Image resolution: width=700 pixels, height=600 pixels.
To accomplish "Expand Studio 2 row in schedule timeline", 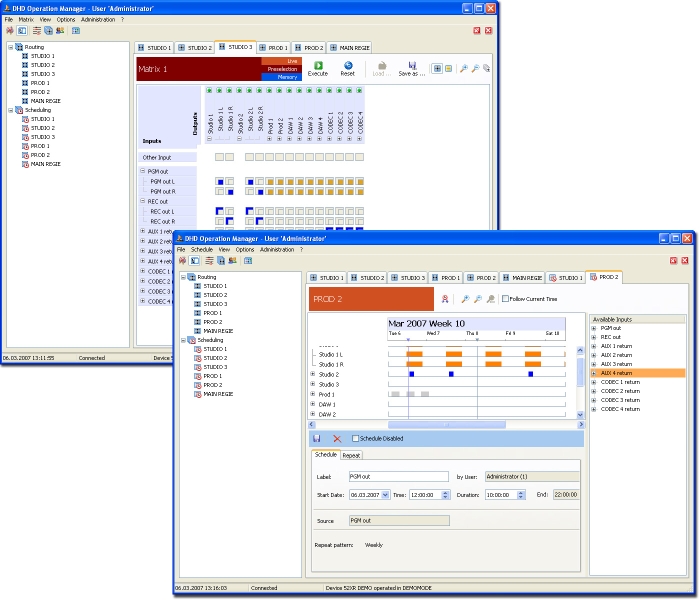I will pyautogui.click(x=313, y=374).
